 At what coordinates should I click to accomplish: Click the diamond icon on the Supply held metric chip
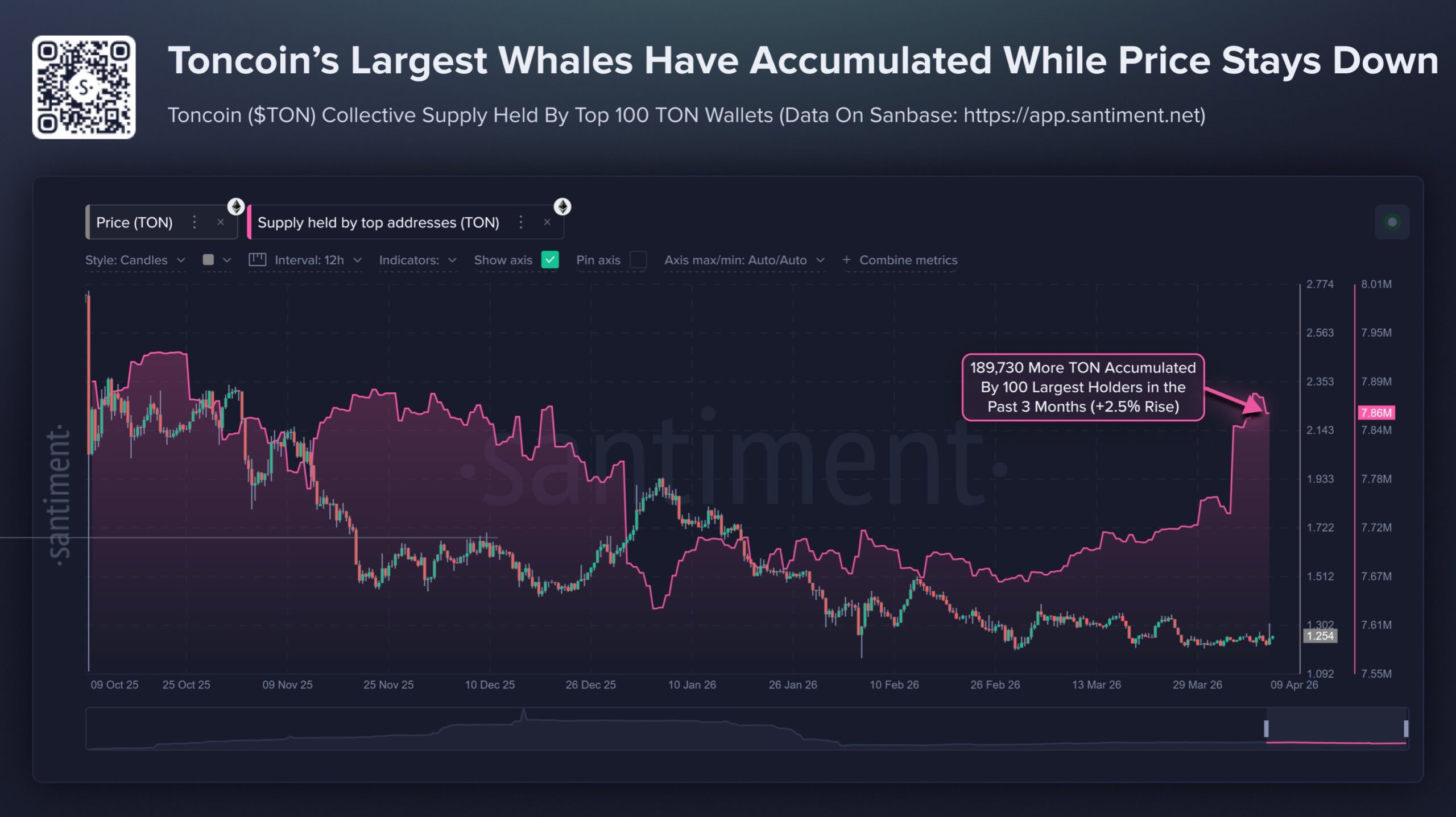coord(562,207)
